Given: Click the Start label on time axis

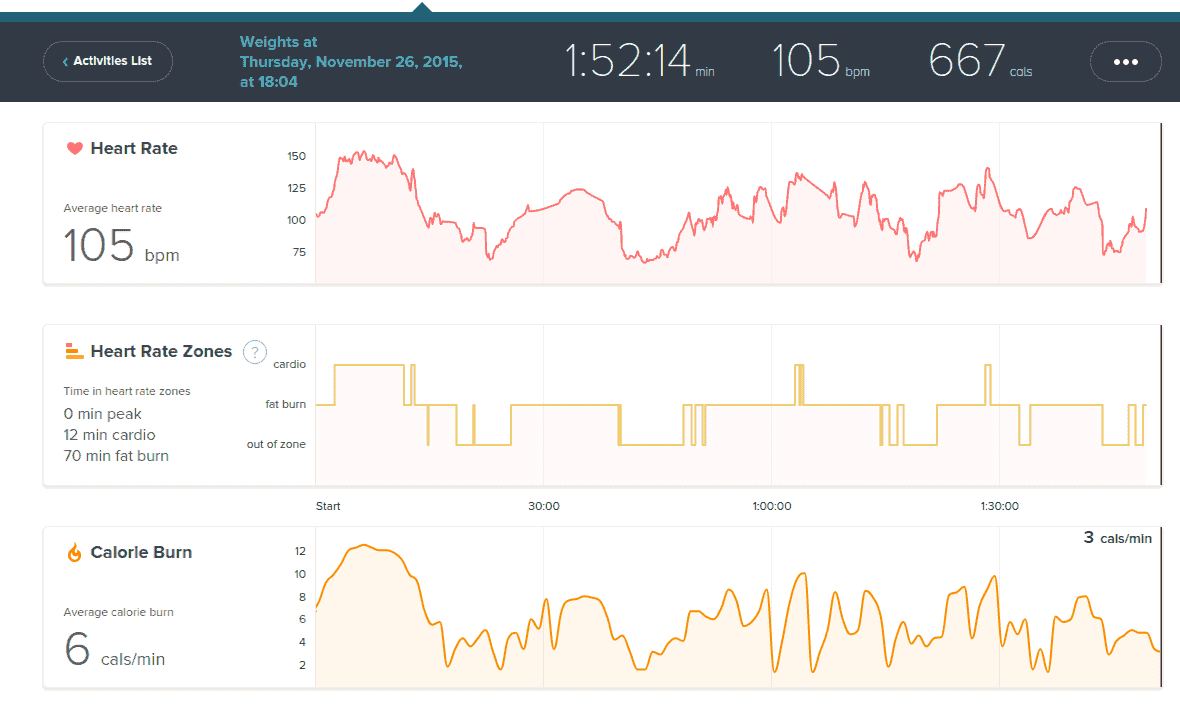Looking at the screenshot, I should (x=328, y=506).
